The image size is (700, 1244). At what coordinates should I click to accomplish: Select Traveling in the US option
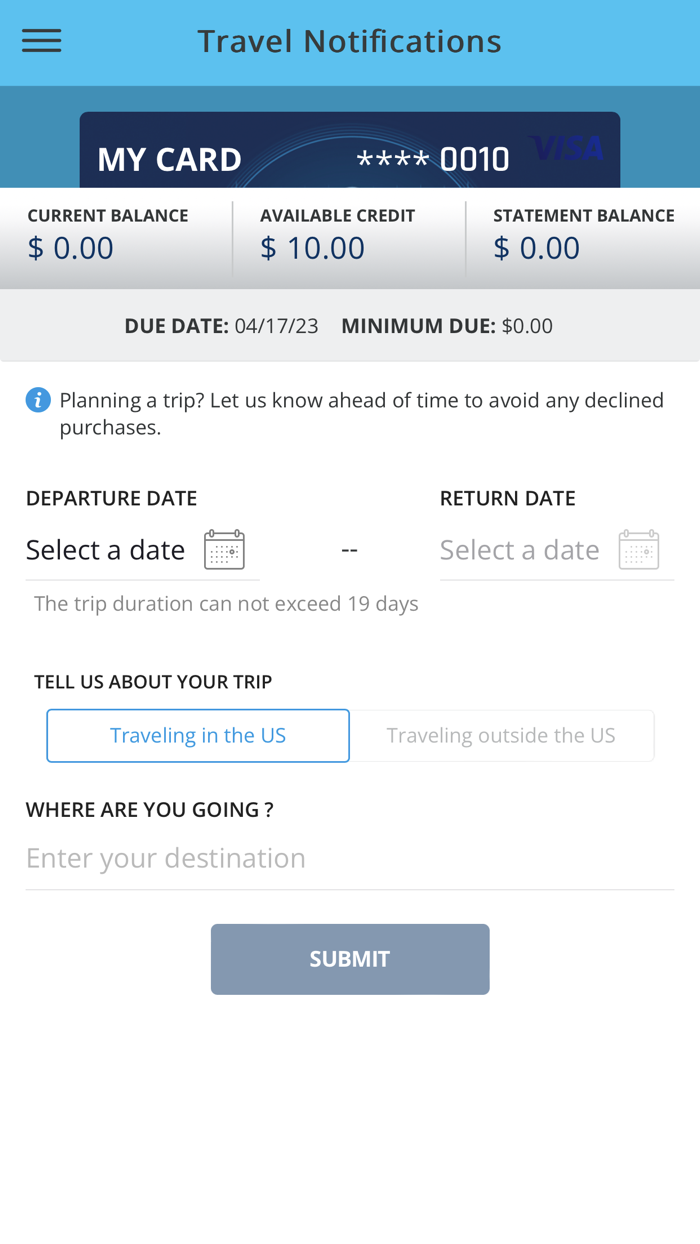[198, 736]
